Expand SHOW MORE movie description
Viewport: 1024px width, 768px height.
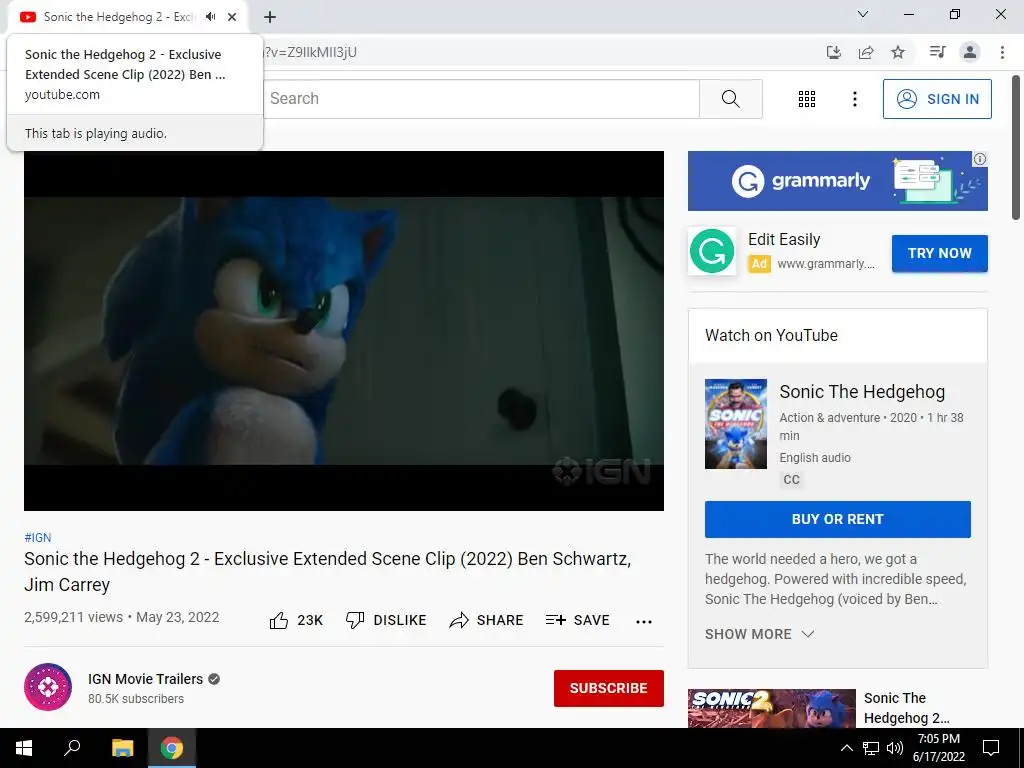(759, 634)
